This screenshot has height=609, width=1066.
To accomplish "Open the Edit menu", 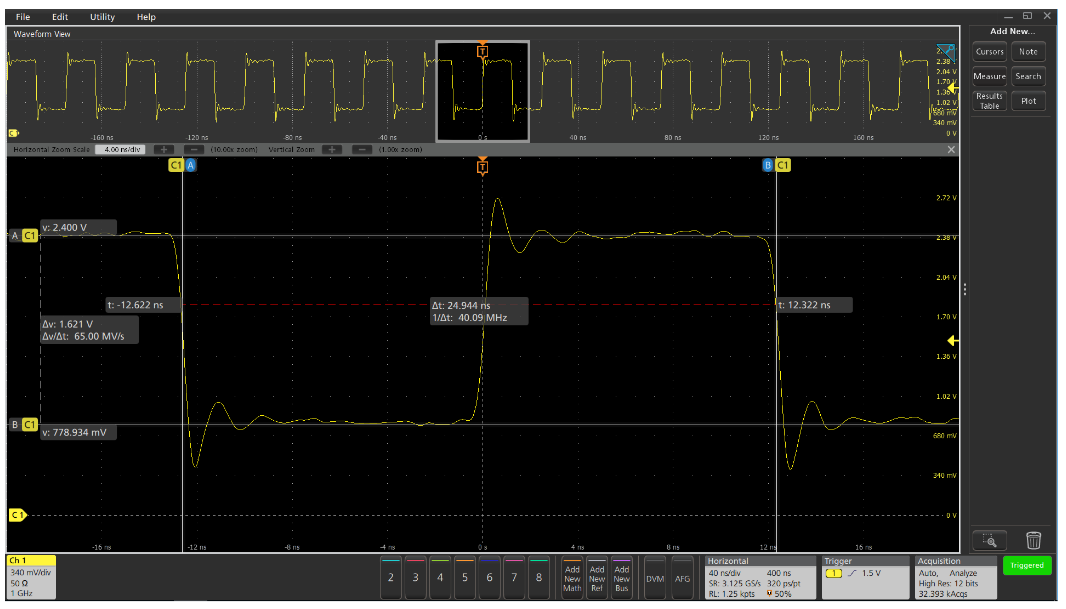I will click(x=60, y=17).
